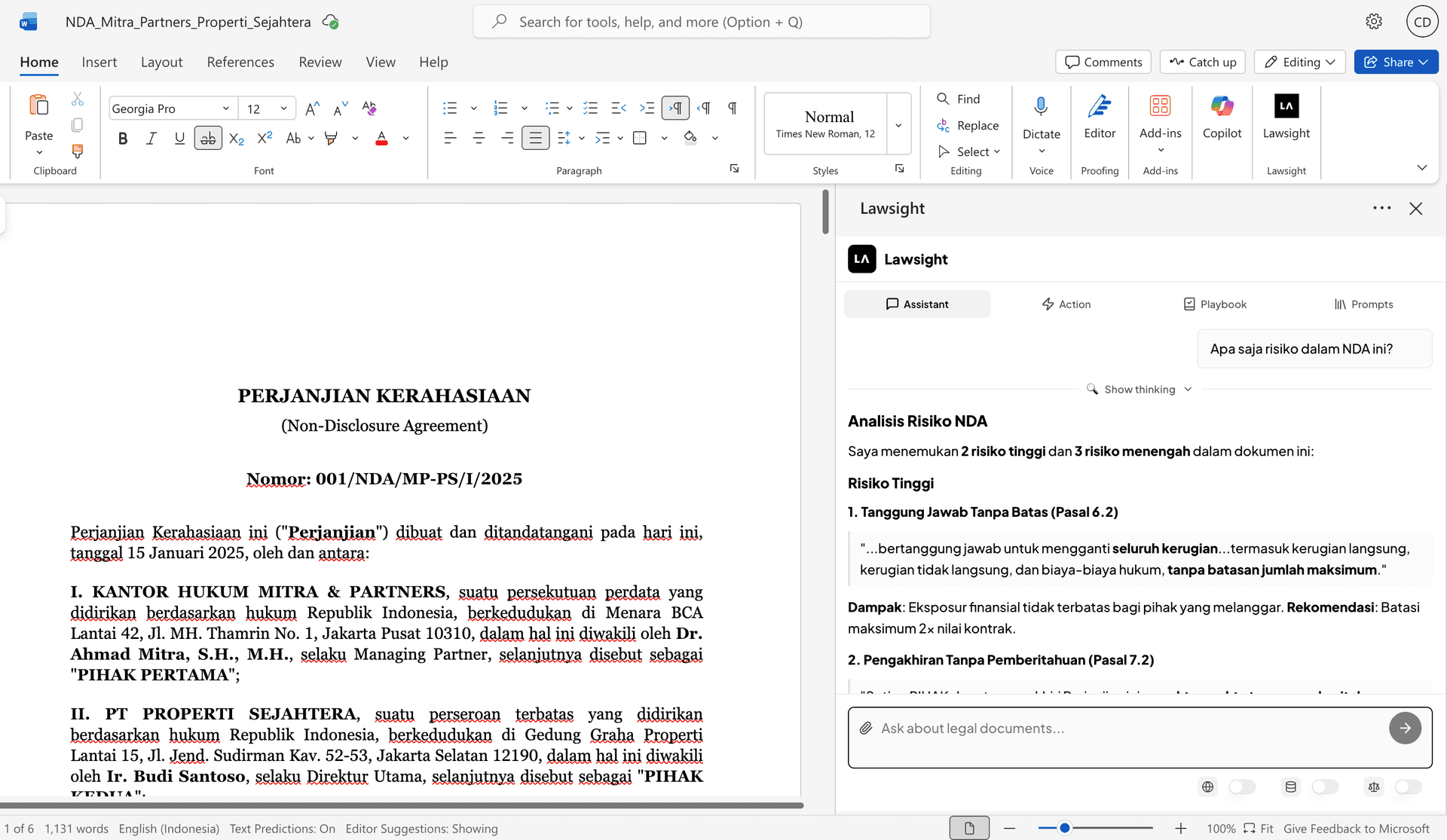Apply subscript formatting

[236, 139]
